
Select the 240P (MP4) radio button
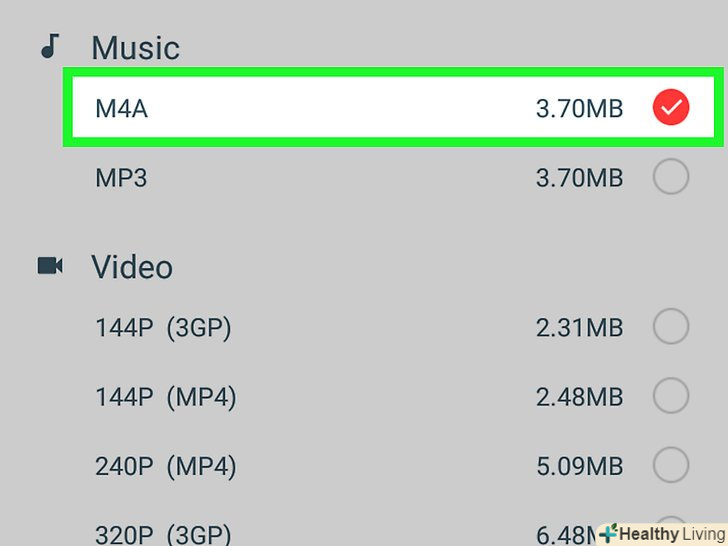(x=670, y=465)
